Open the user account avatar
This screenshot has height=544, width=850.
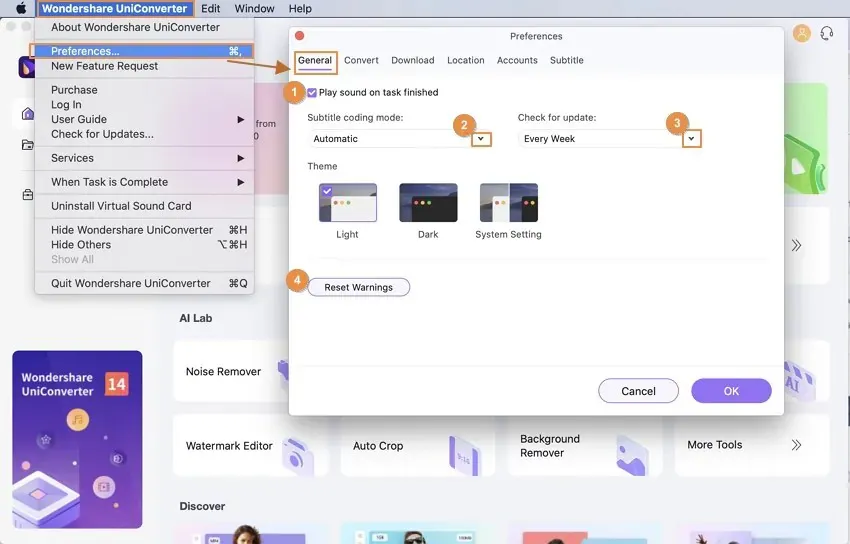coord(802,34)
